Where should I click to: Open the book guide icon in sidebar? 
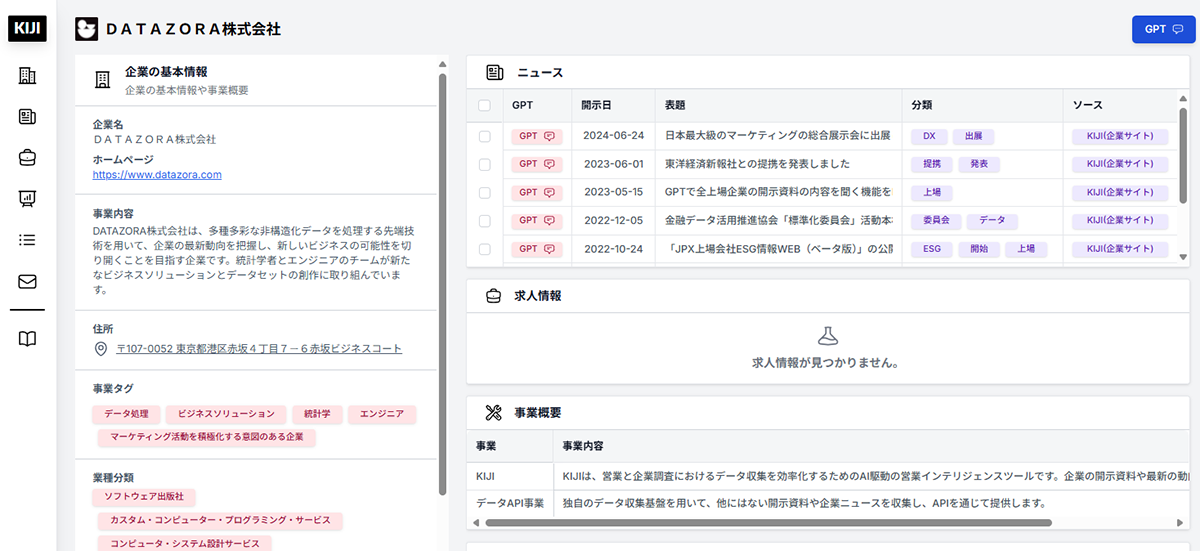point(28,339)
